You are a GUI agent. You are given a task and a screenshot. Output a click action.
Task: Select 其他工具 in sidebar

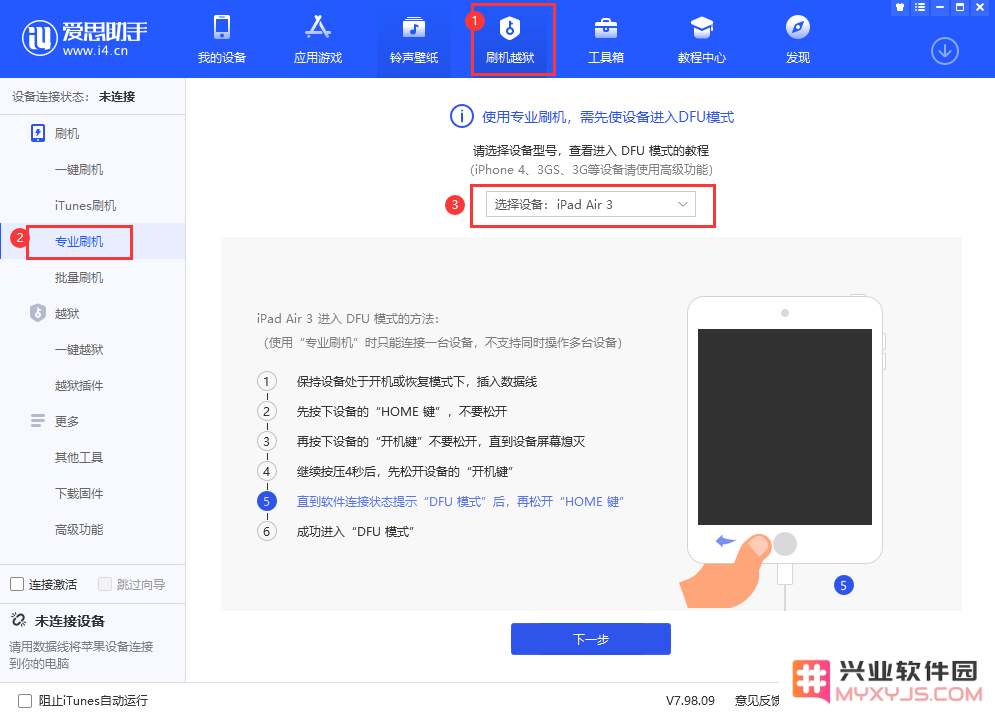click(x=79, y=458)
